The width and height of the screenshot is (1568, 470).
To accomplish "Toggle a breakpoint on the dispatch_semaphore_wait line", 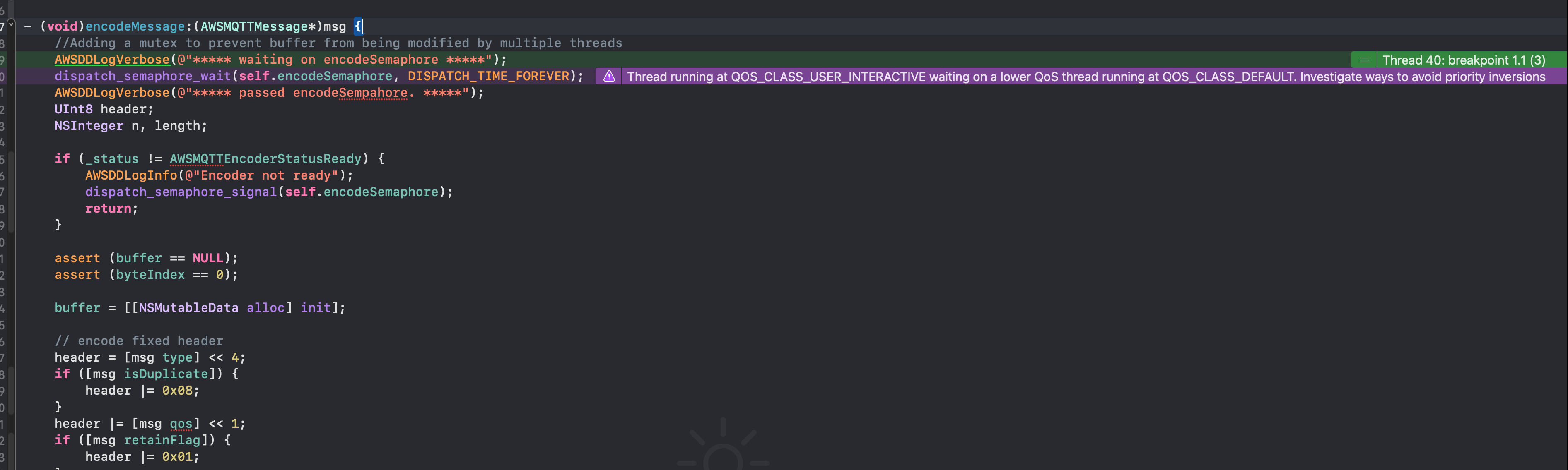I will coord(4,76).
